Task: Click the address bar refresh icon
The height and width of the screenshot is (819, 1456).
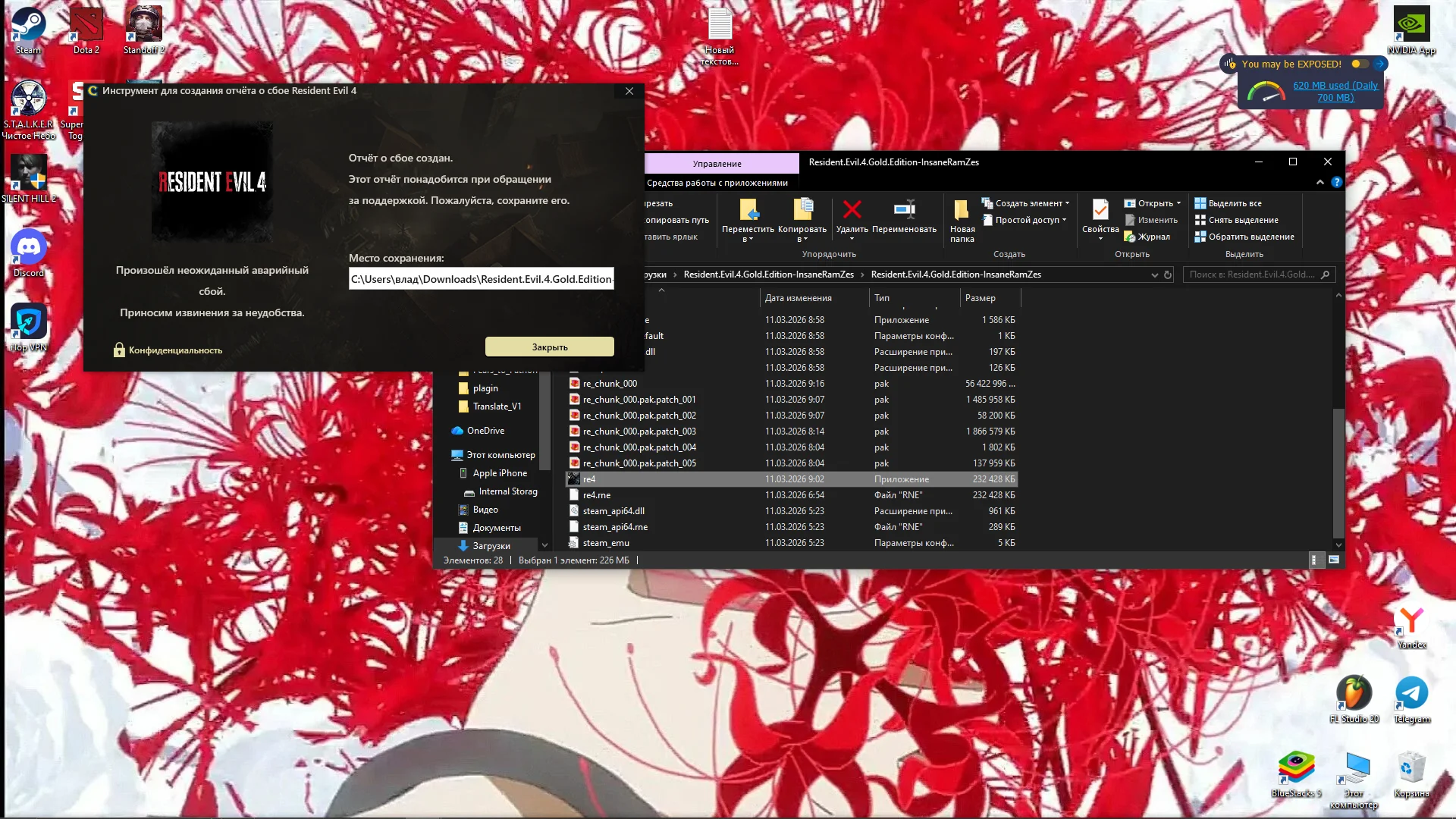Action: (x=1168, y=275)
